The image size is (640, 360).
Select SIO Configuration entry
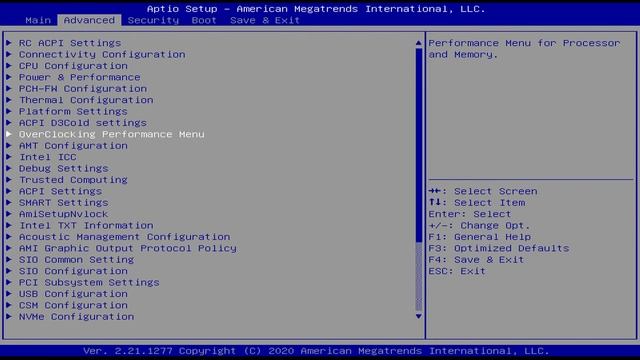coord(73,271)
